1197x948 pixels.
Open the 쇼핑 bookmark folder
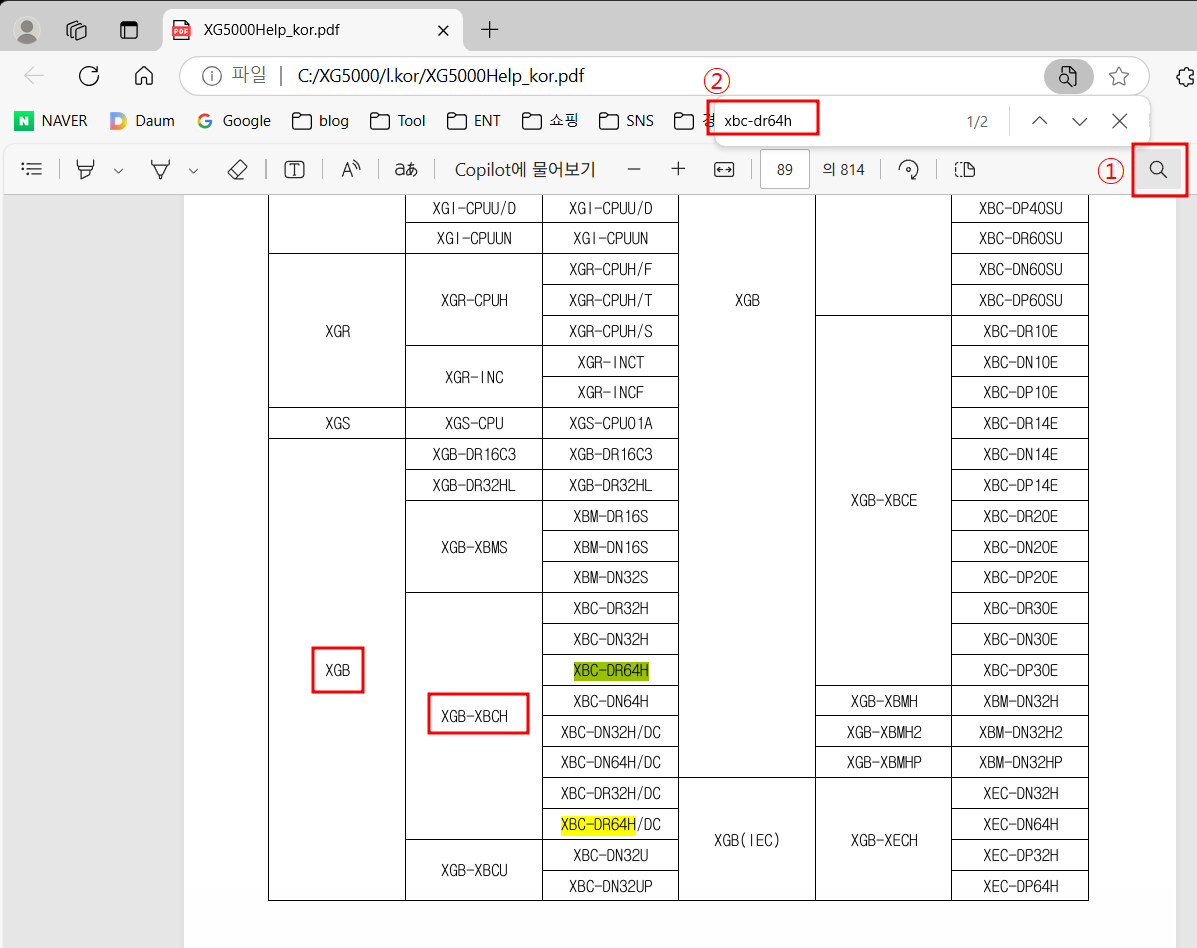click(550, 121)
